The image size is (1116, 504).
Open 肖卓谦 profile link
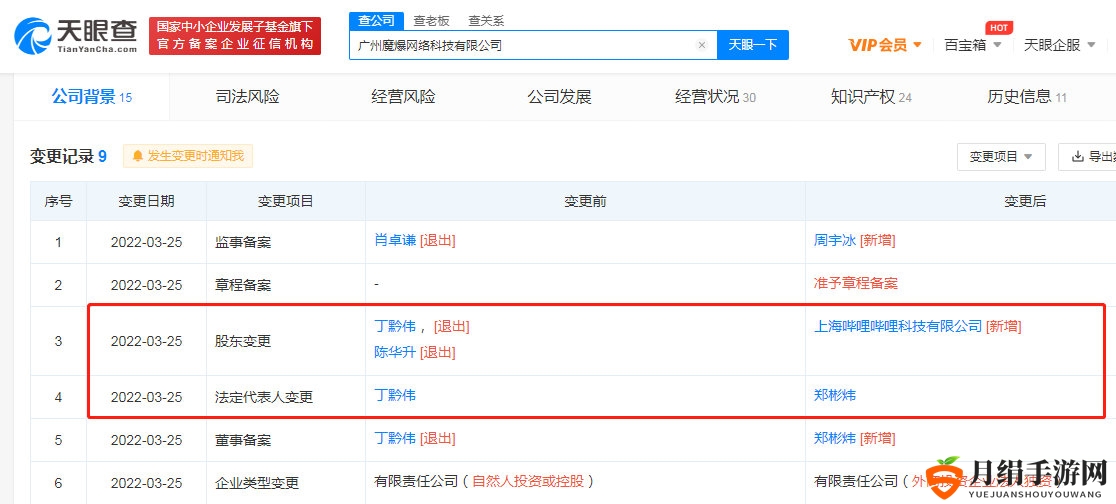[395, 241]
